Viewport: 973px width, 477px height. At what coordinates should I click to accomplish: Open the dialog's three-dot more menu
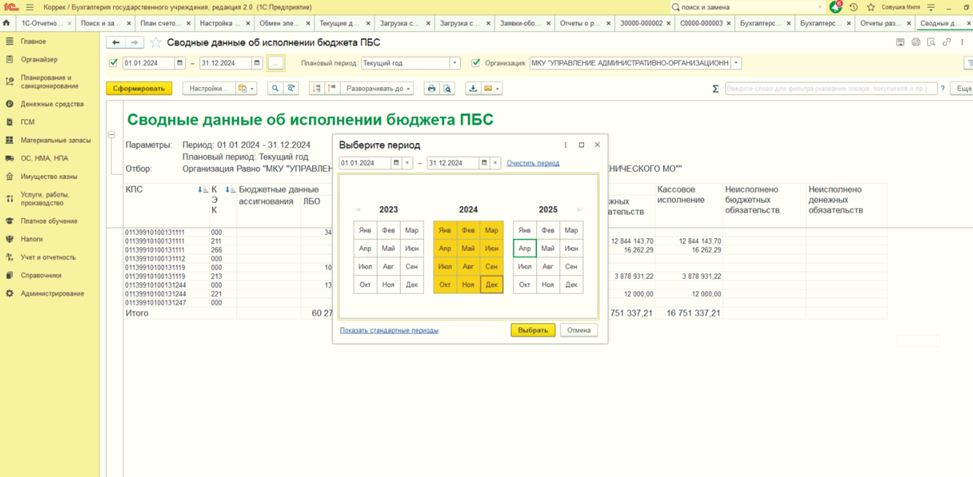tap(565, 145)
